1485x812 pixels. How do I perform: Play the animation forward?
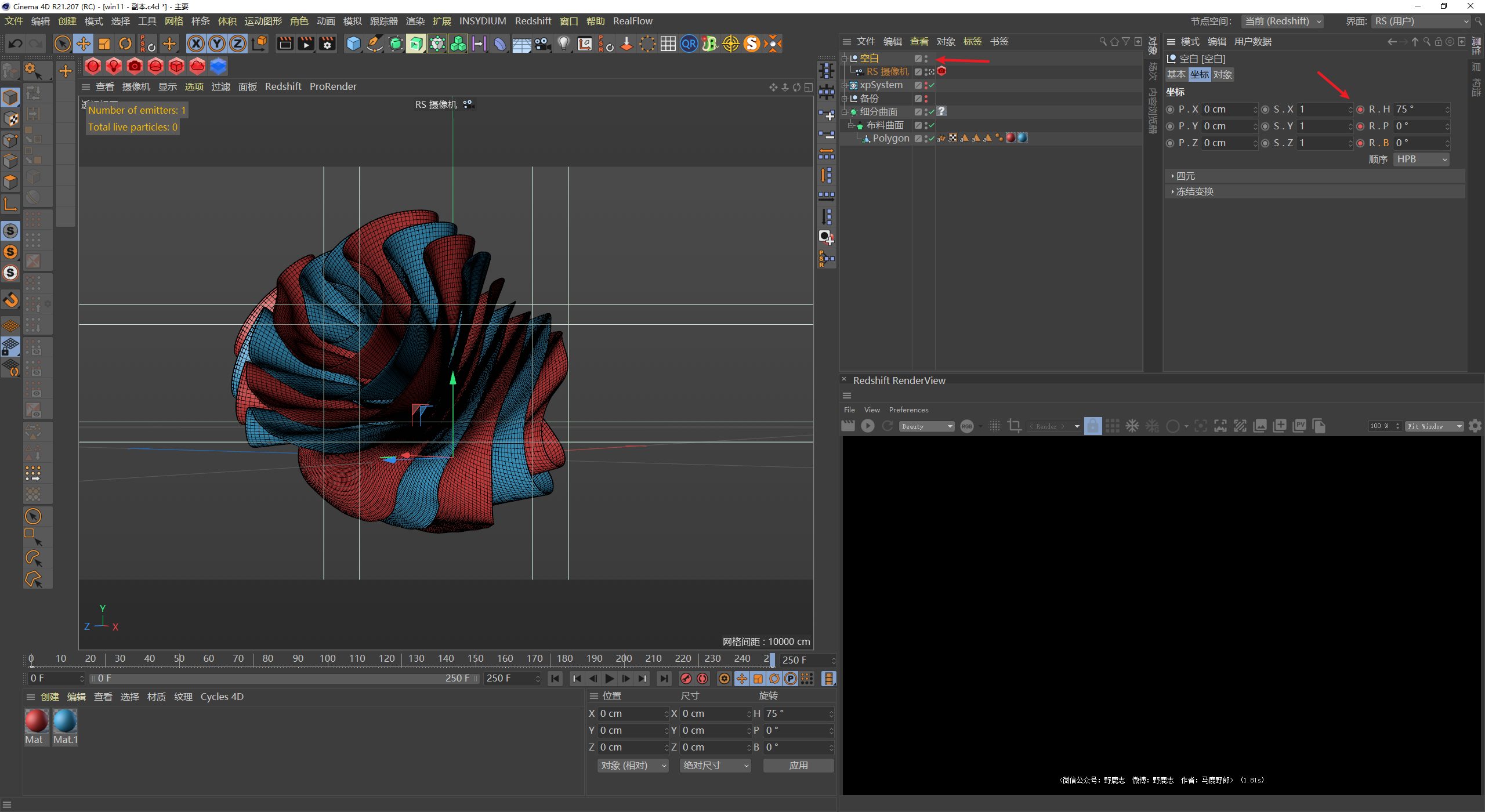click(610, 679)
